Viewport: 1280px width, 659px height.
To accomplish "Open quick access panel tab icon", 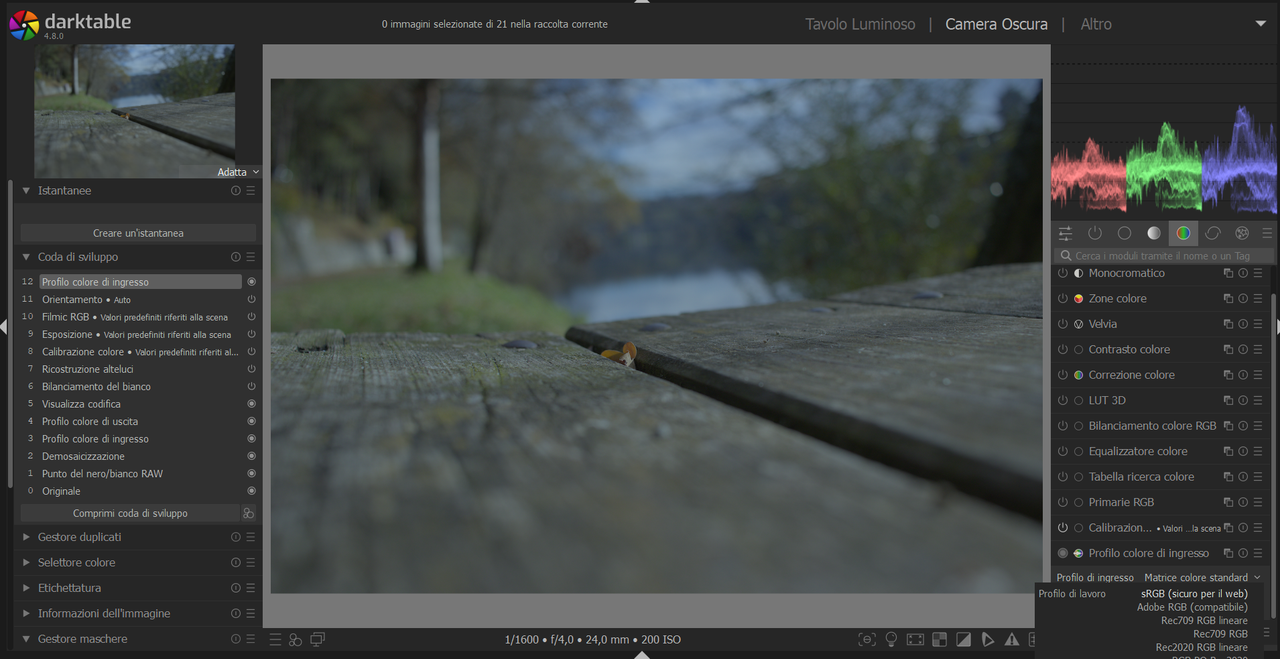I will click(x=1065, y=233).
